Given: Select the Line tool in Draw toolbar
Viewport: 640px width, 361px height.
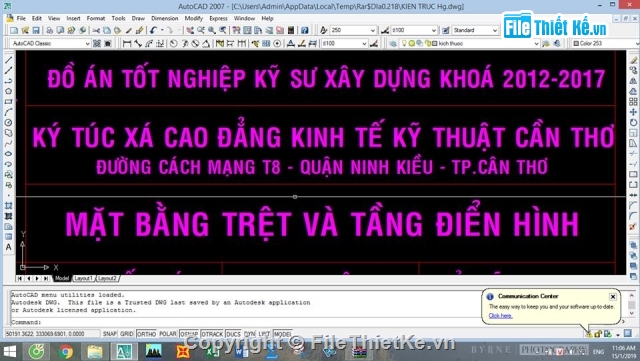Looking at the screenshot, I should [x=8, y=60].
